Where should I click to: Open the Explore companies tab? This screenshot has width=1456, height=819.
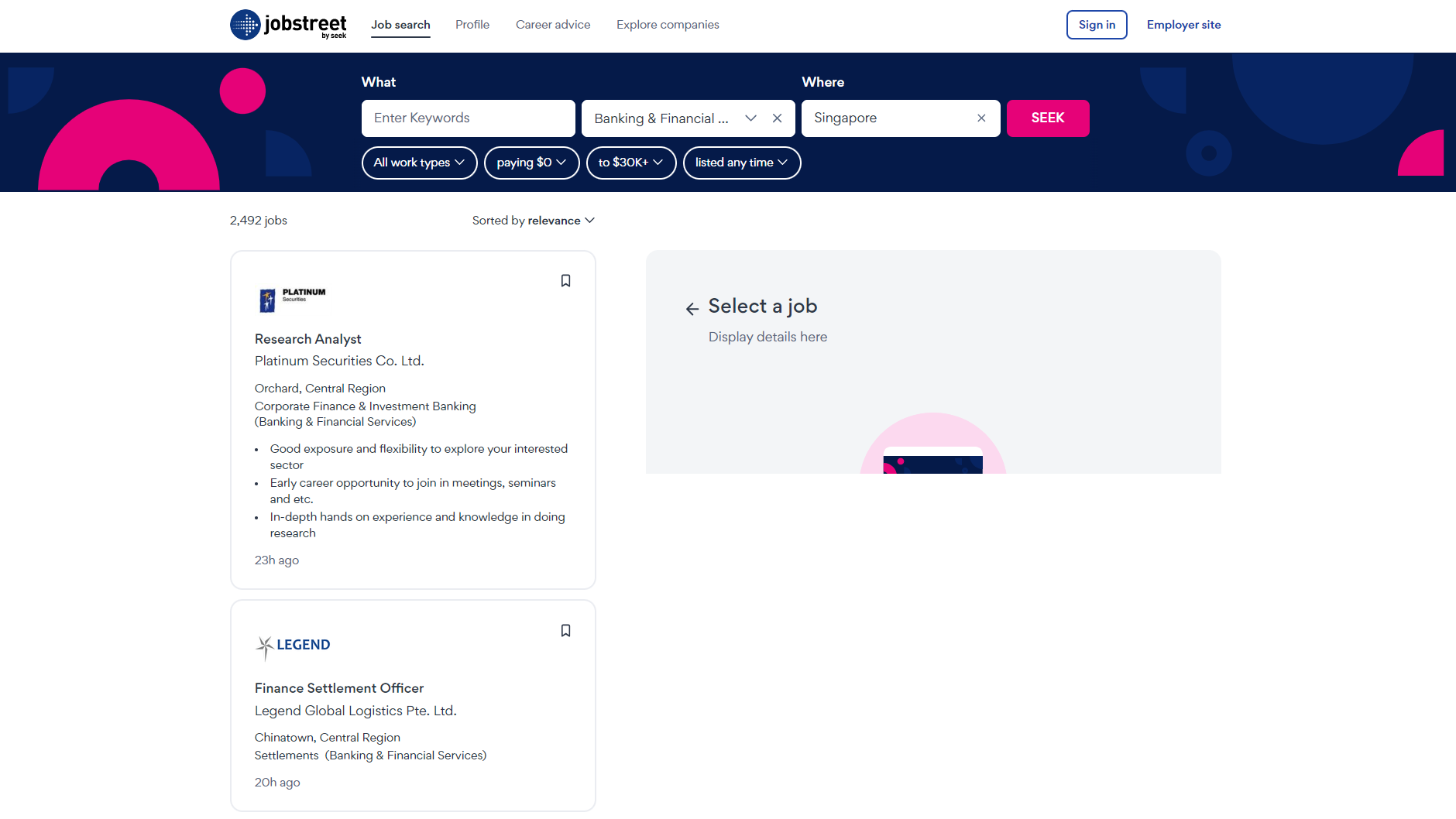[x=668, y=25]
